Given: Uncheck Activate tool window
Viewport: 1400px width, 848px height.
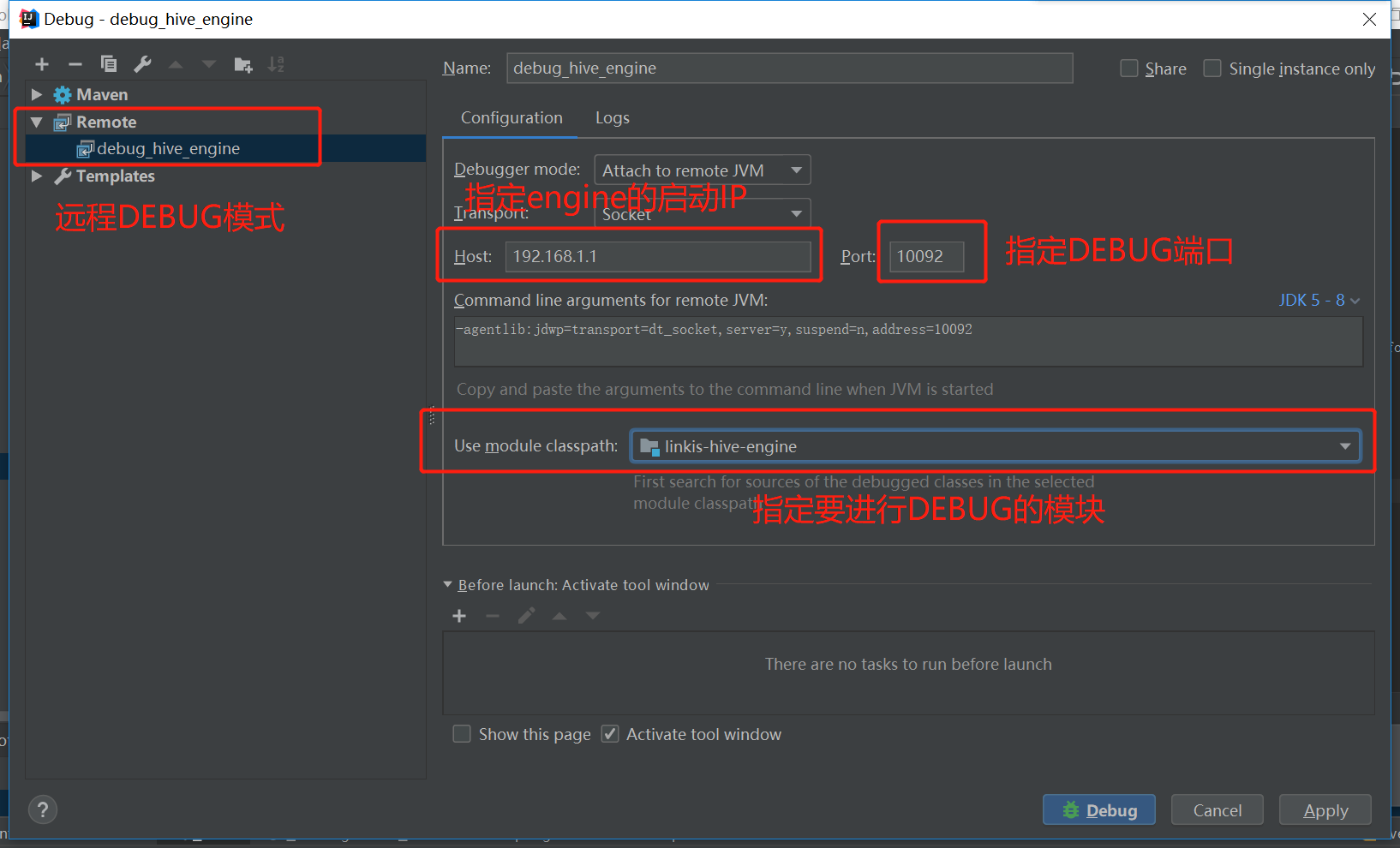Looking at the screenshot, I should click(x=610, y=734).
